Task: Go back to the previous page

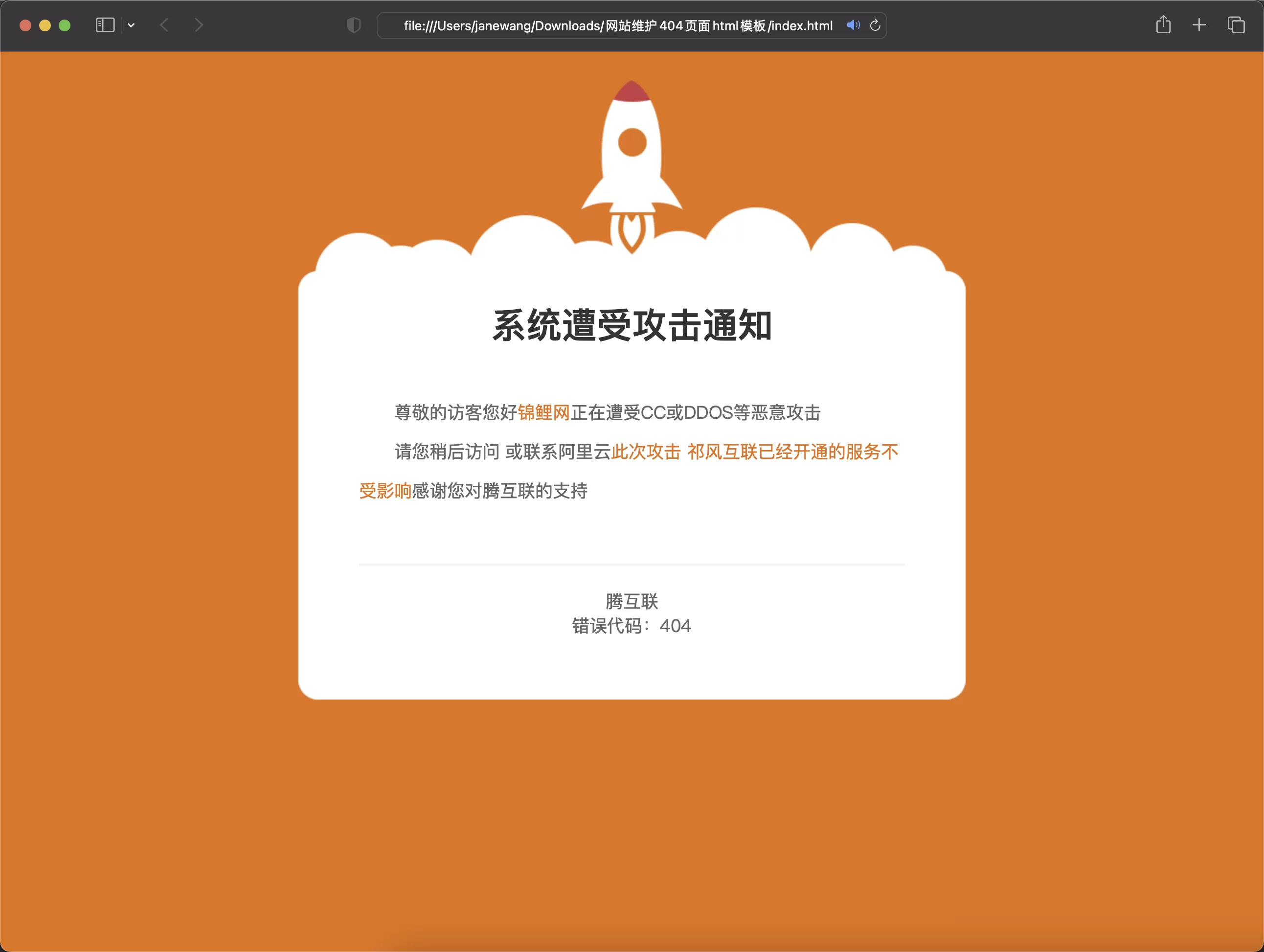Action: point(164,25)
